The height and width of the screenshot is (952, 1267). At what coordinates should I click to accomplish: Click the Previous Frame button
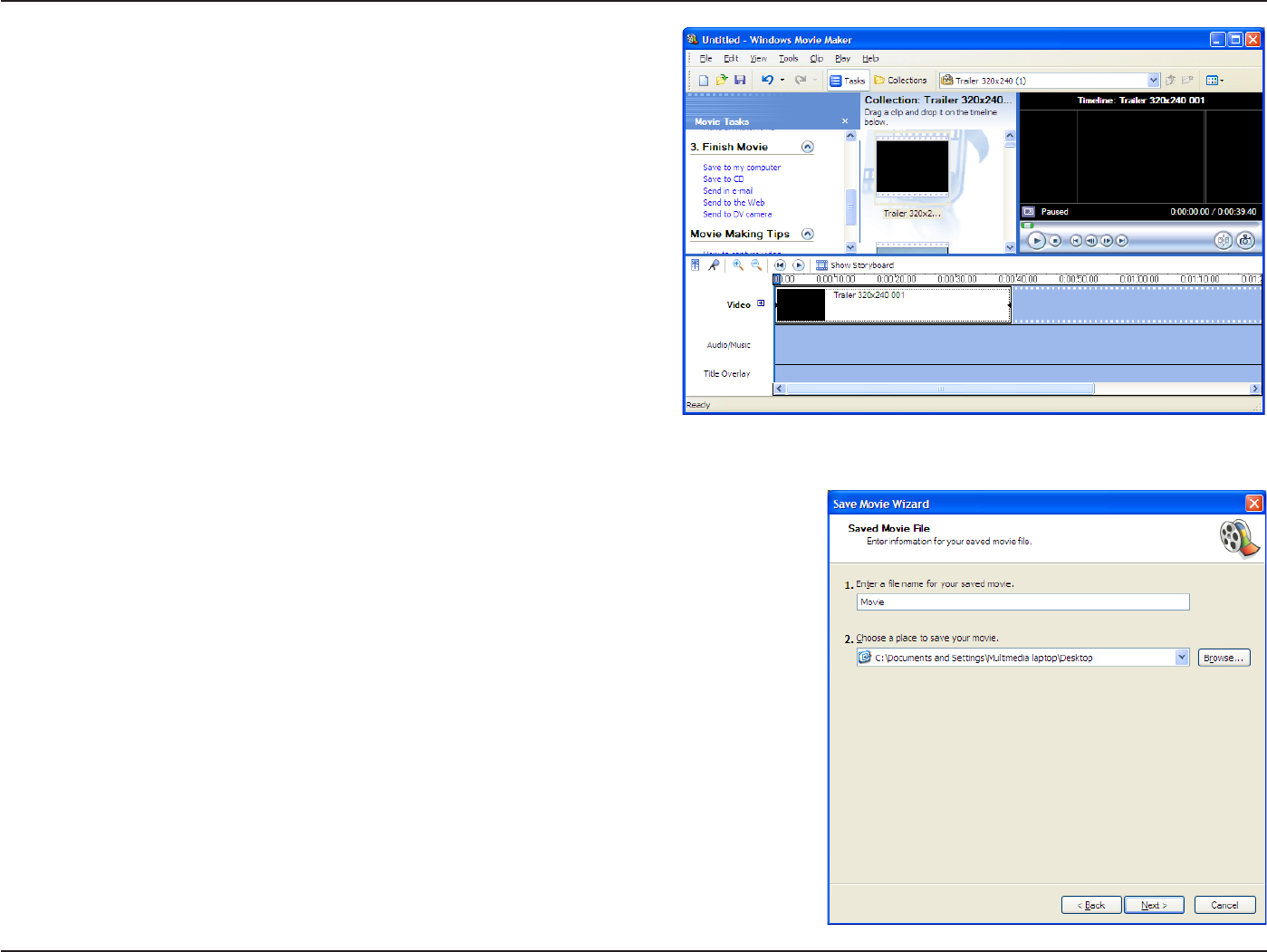pyautogui.click(x=1091, y=241)
